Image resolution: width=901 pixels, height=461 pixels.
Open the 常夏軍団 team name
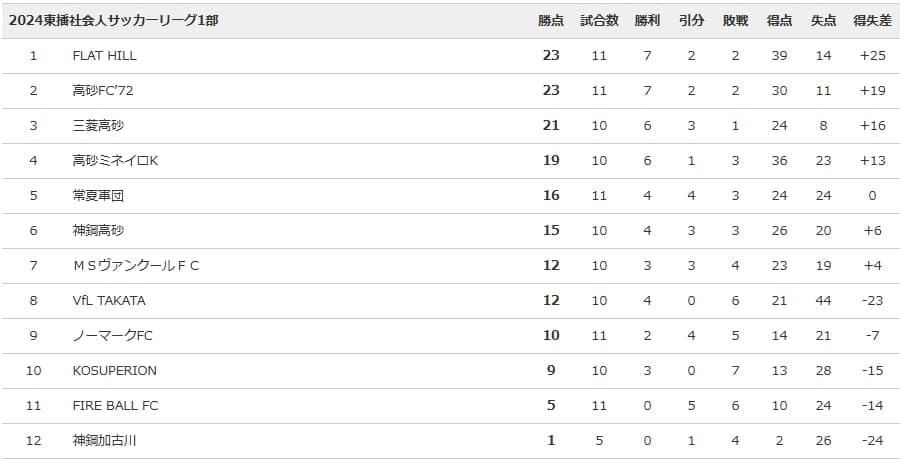click(x=98, y=196)
